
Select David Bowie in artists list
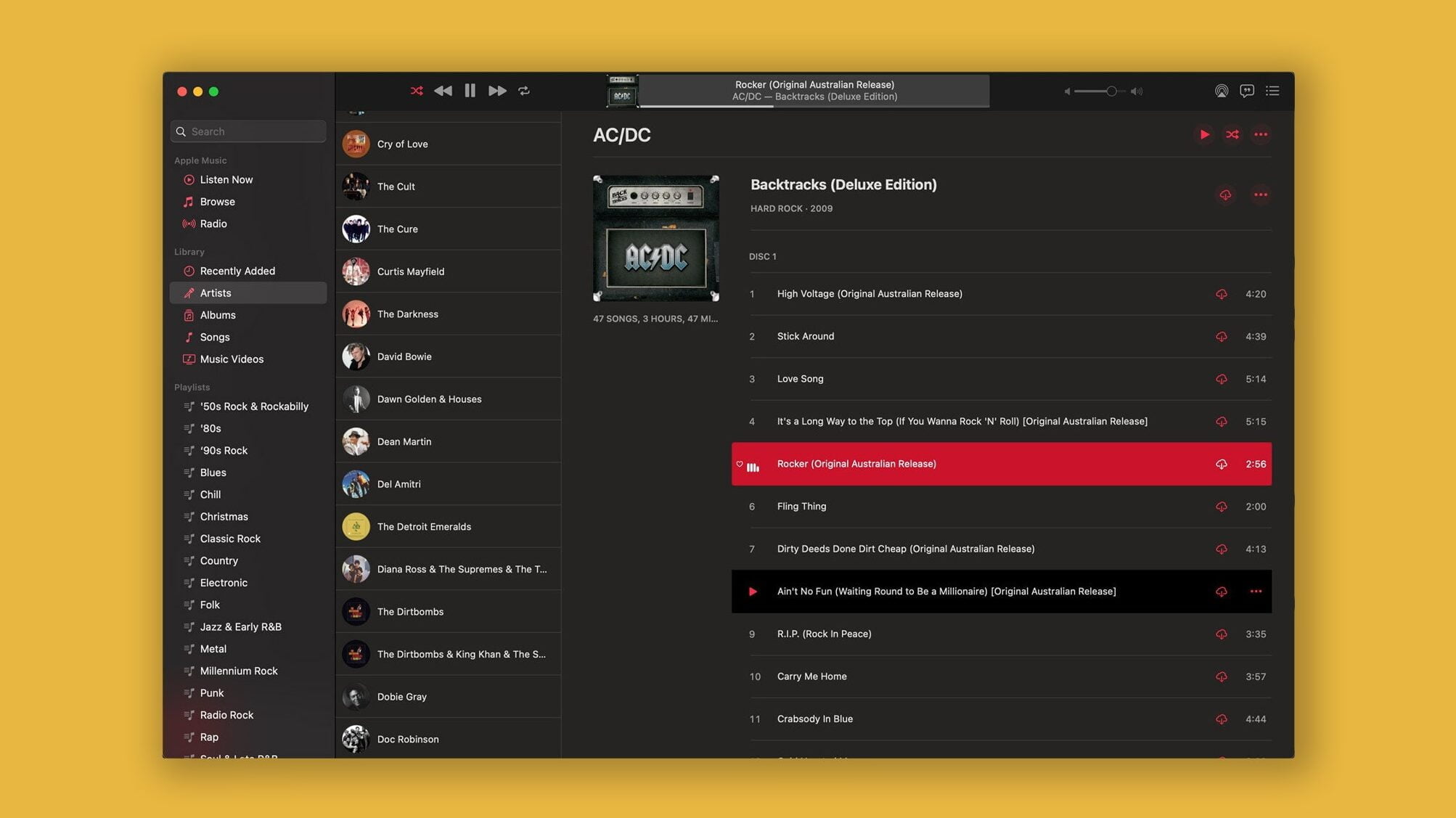pyautogui.click(x=404, y=356)
